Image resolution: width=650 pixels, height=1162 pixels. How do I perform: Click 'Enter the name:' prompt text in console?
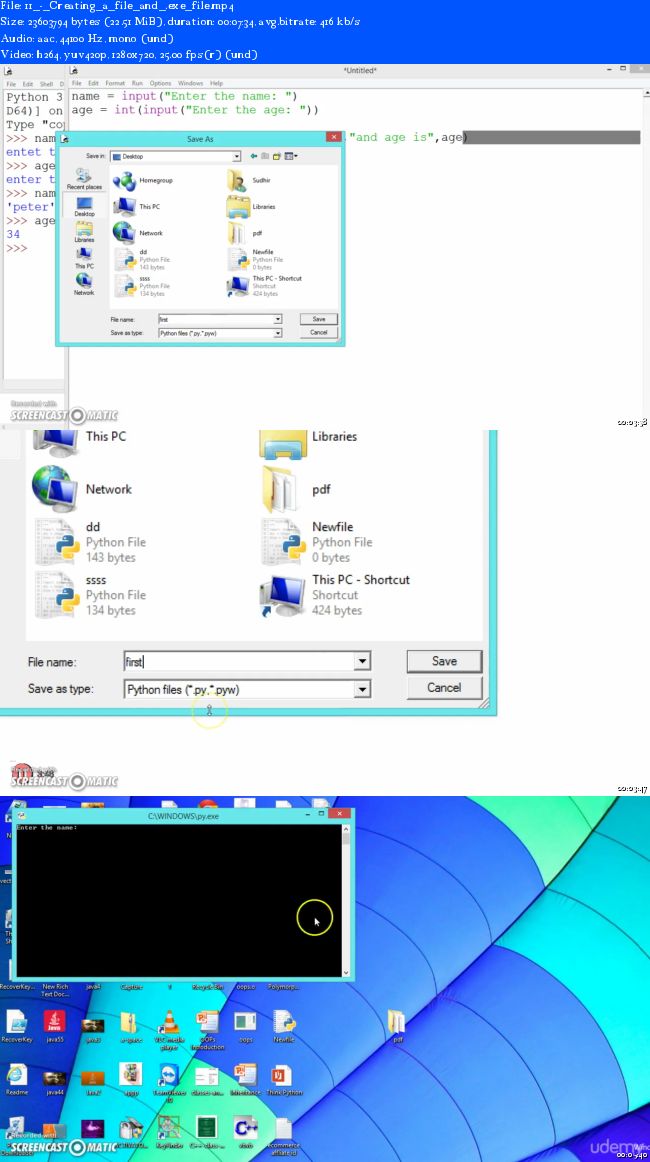47,827
